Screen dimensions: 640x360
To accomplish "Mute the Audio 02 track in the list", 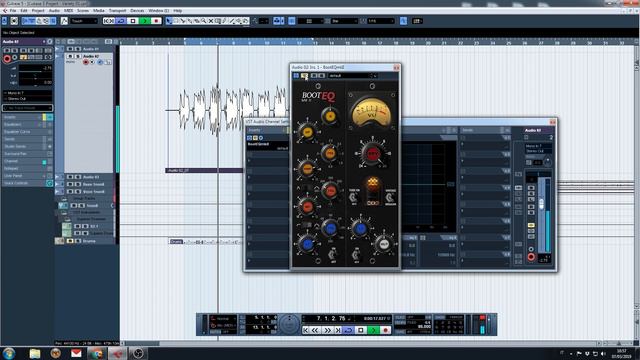I will tap(70, 56).
